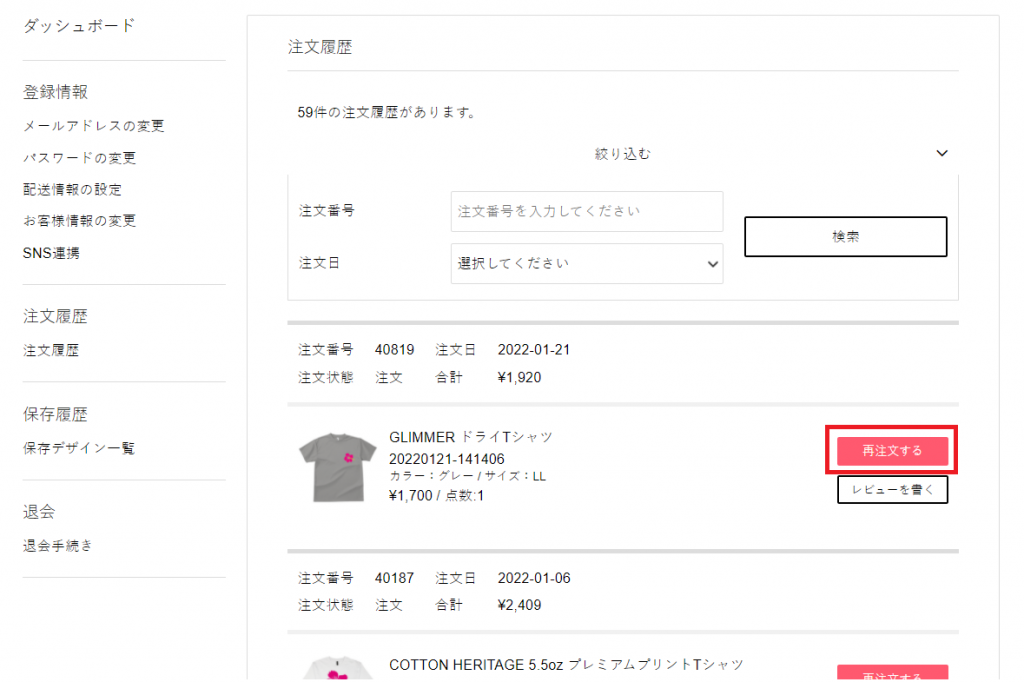Open the gray GLIMMER T-shirt thumbnail

(x=337, y=467)
